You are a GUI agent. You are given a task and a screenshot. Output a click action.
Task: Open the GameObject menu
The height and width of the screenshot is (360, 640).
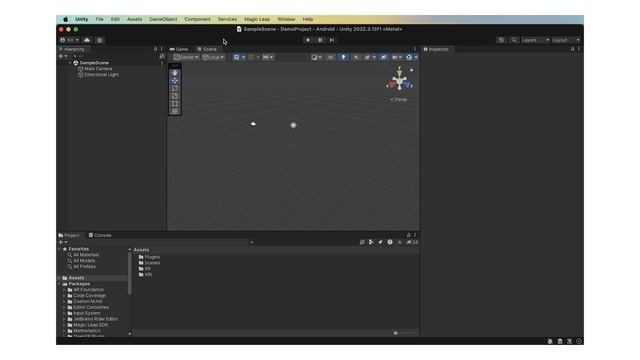tap(163, 19)
